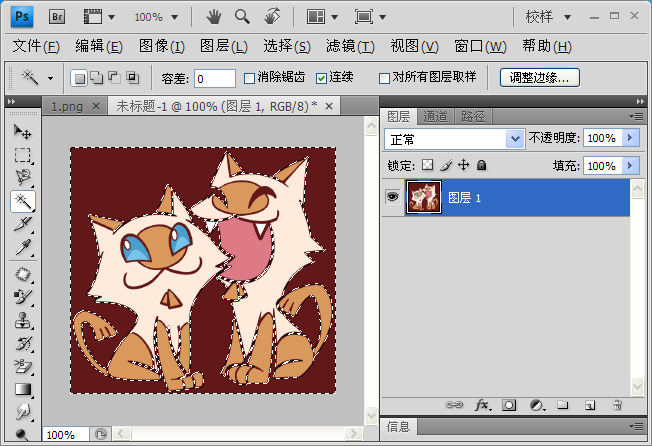The height and width of the screenshot is (446, 652).
Task: Create a new layer group
Action: pyautogui.click(x=563, y=405)
